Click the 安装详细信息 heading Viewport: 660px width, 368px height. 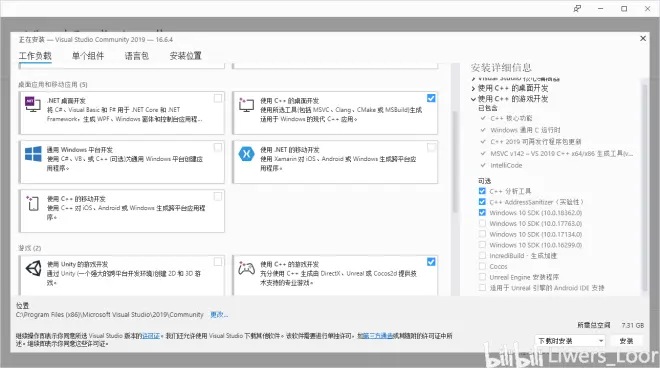(x=501, y=67)
